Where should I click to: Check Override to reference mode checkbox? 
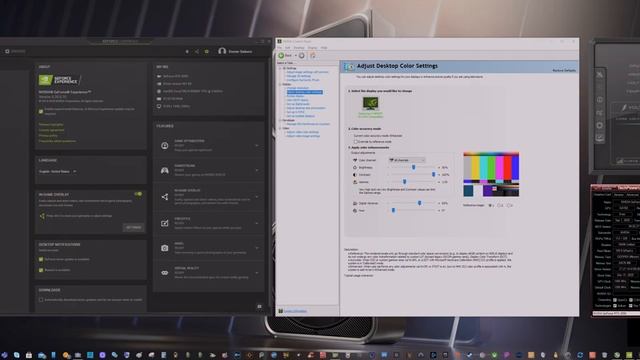356,142
